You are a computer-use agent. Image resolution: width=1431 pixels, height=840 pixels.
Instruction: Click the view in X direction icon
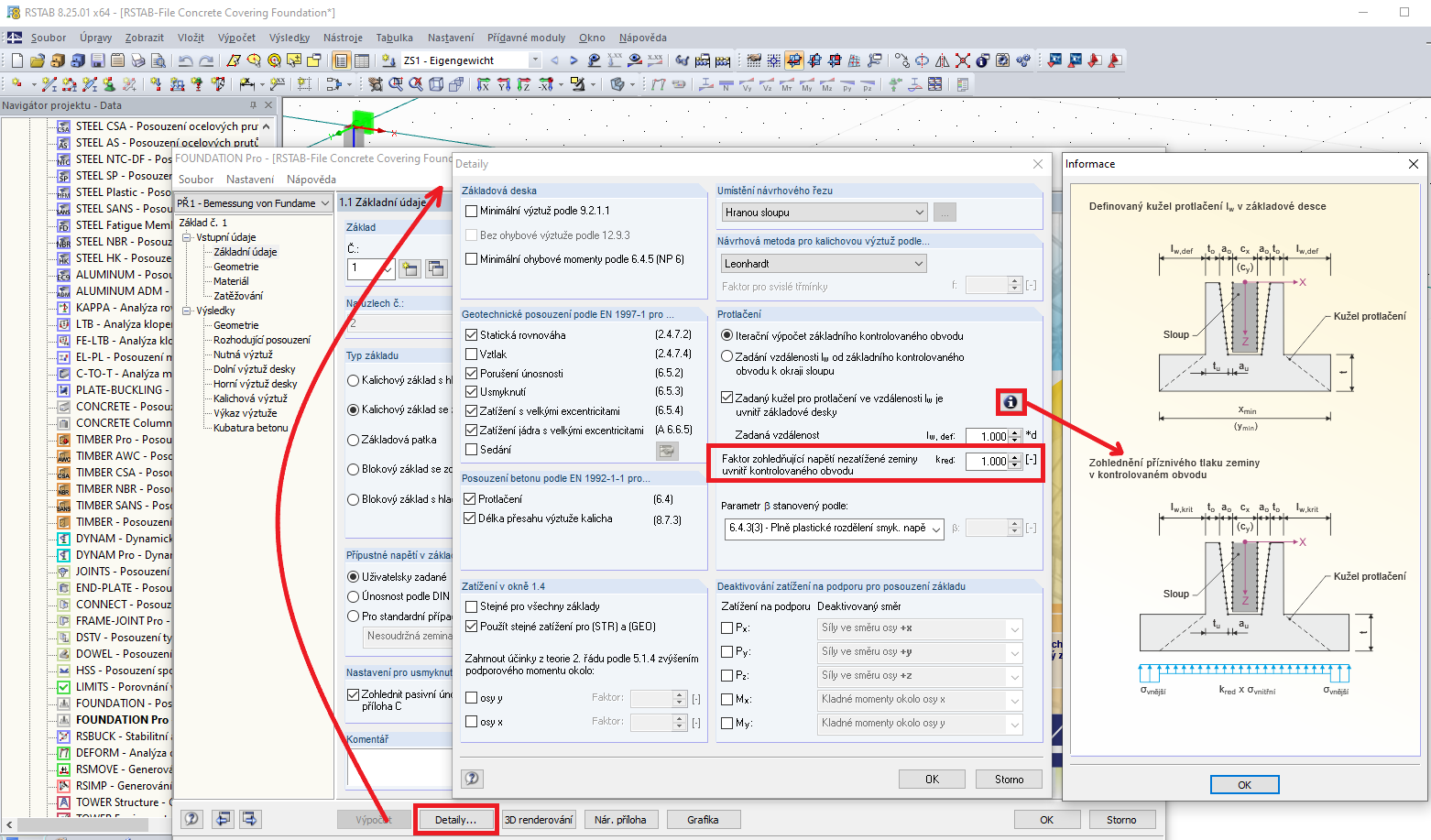(484, 84)
